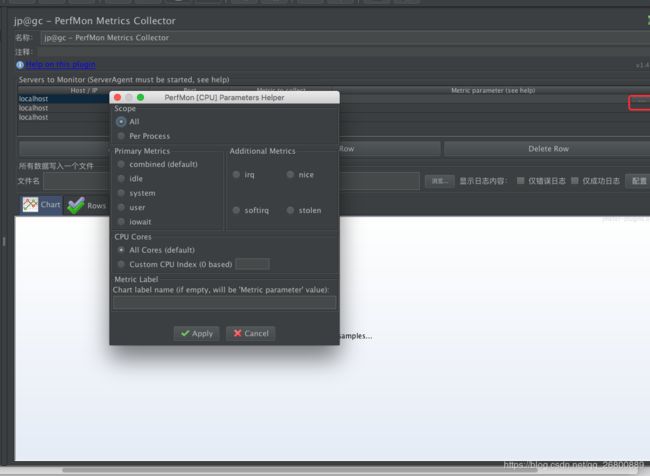
Task: Click the 配置 configure button
Action: pos(638,181)
